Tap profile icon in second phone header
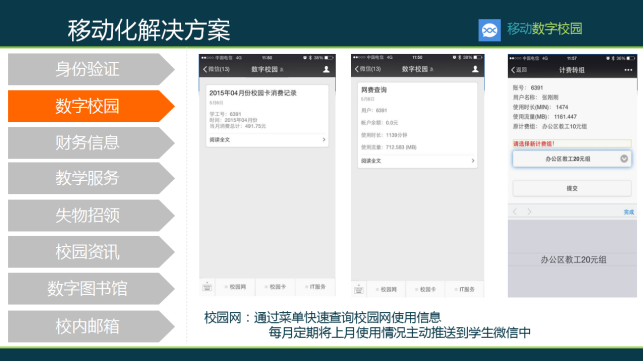643x361 pixels. pos(475,69)
